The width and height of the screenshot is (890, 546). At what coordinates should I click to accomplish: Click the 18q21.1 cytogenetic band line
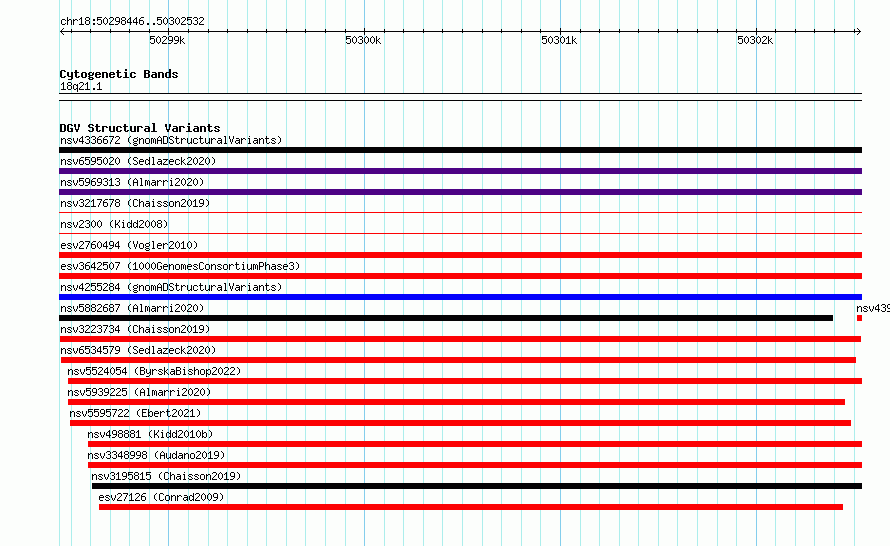click(460, 97)
